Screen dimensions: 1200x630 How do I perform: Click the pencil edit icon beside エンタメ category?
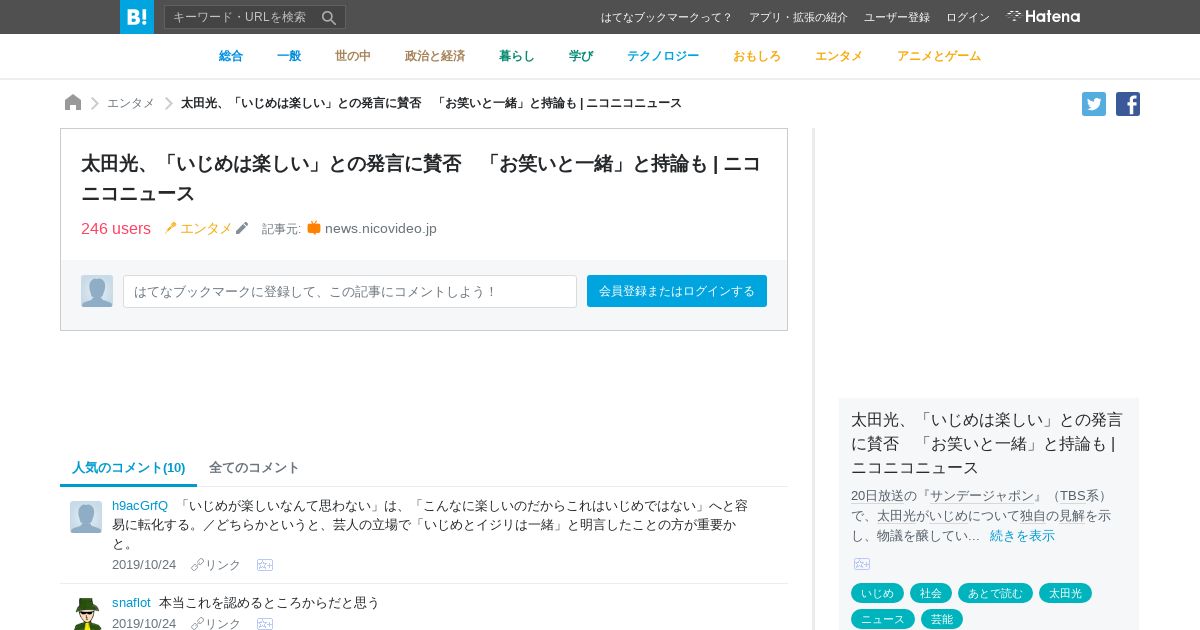[x=242, y=228]
